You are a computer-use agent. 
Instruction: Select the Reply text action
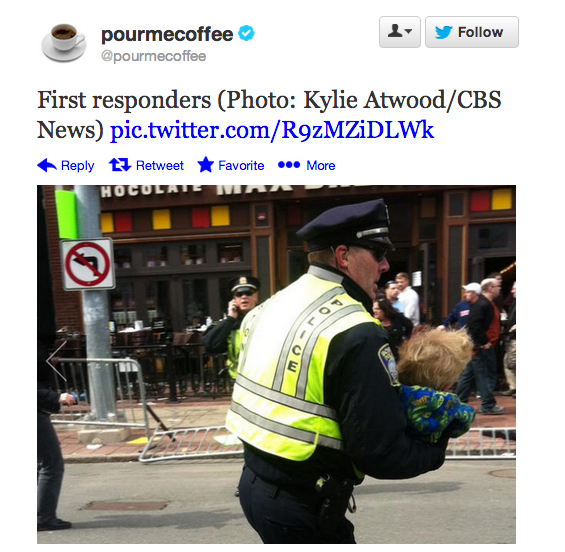coord(77,165)
